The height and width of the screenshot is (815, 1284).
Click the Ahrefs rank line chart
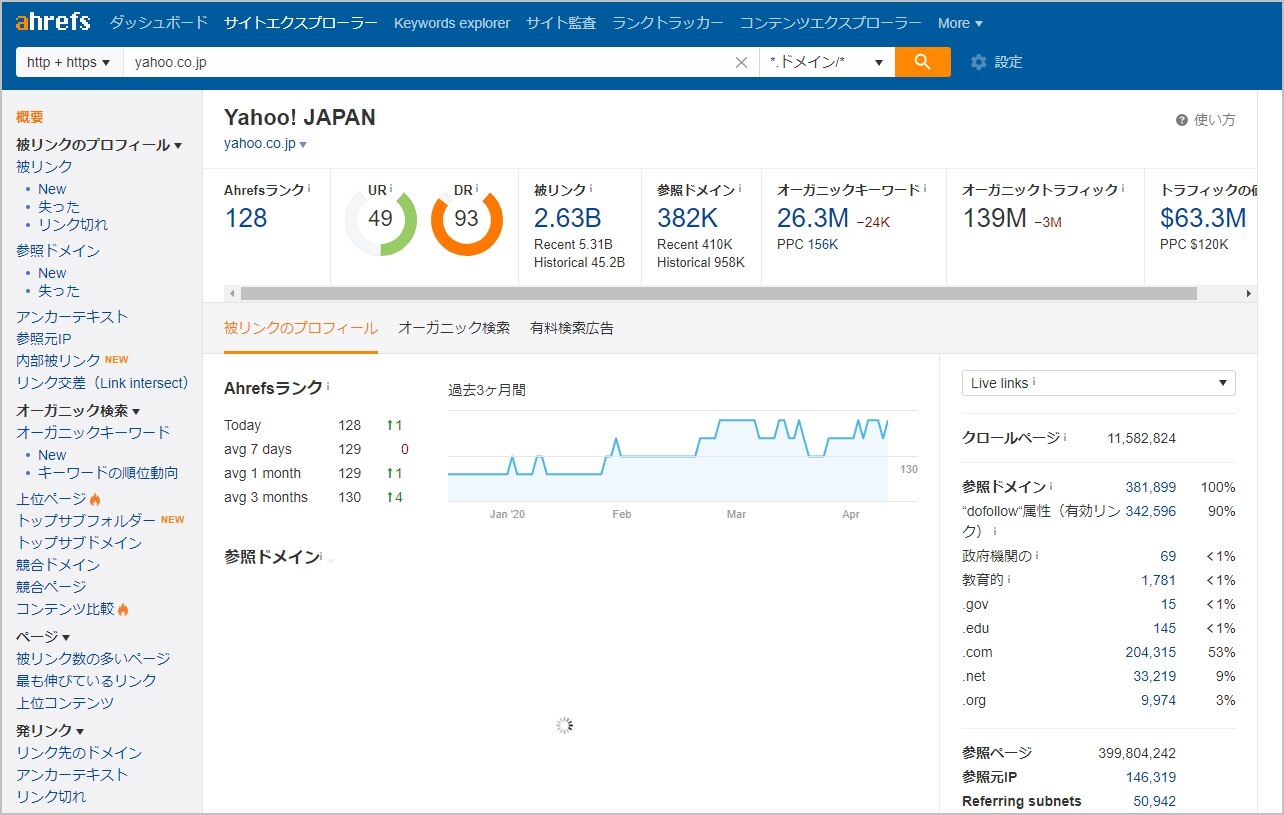[x=683, y=456]
